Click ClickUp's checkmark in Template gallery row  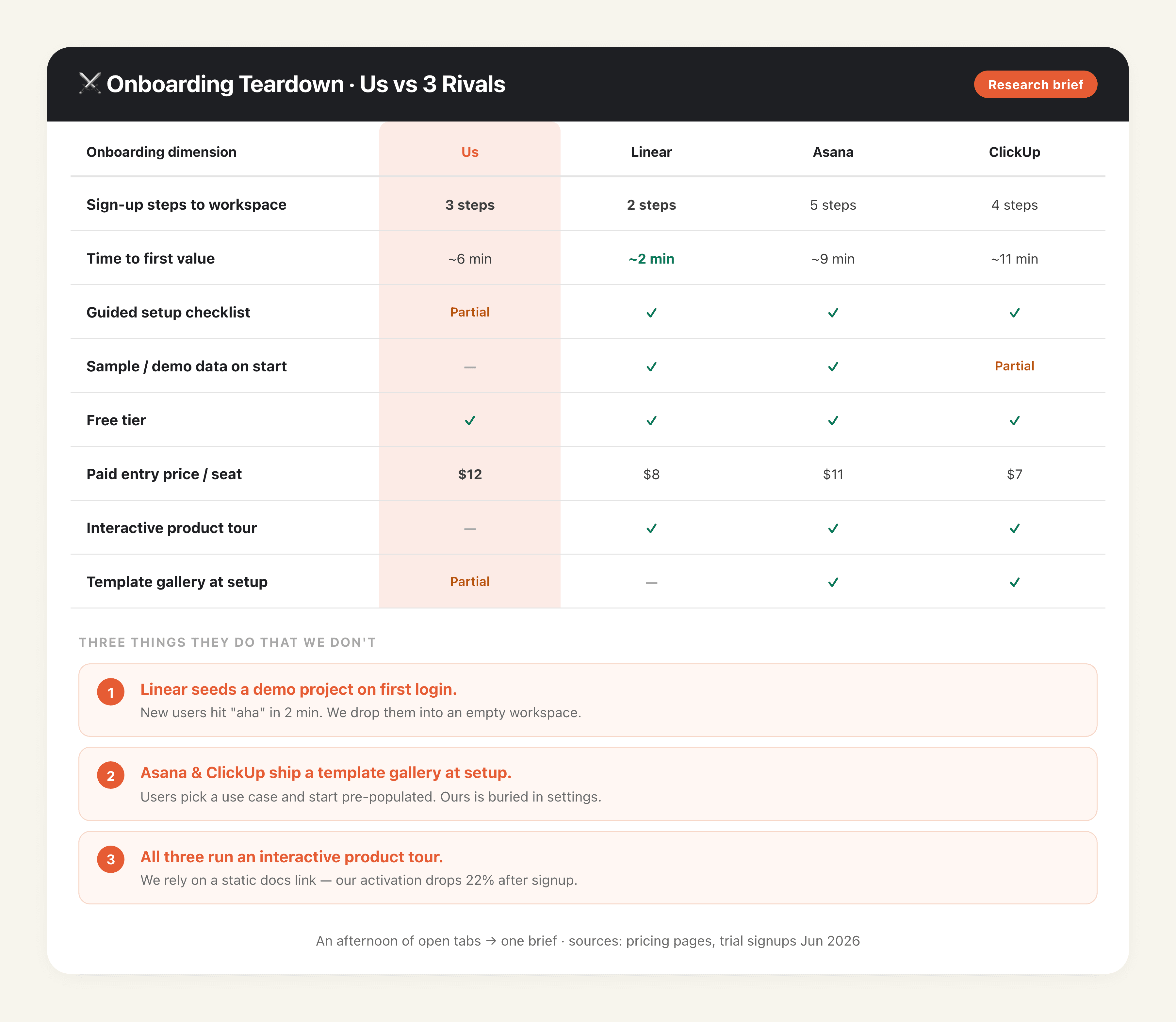(x=1014, y=582)
